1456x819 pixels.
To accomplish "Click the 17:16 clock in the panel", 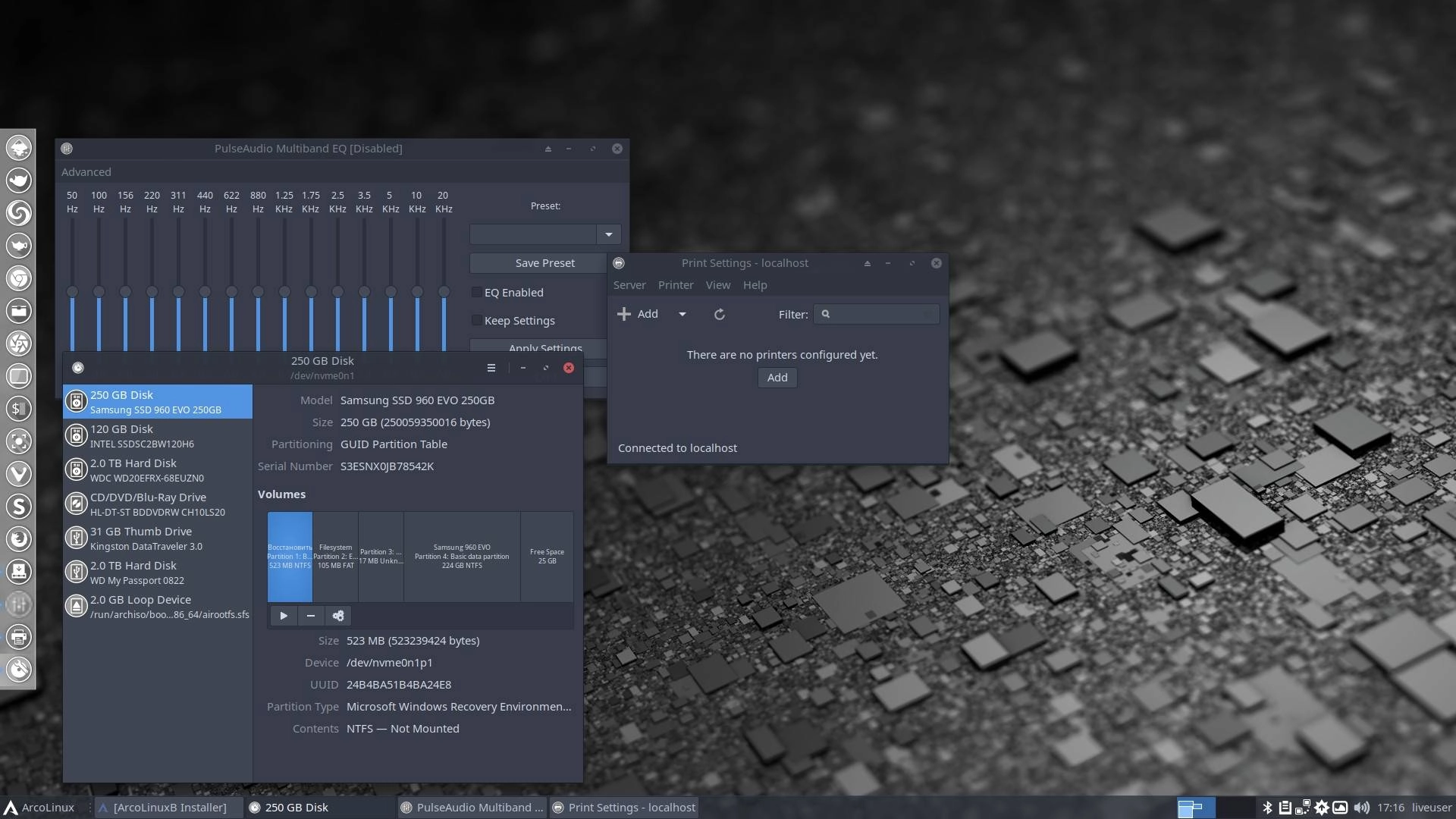I will click(x=1391, y=808).
